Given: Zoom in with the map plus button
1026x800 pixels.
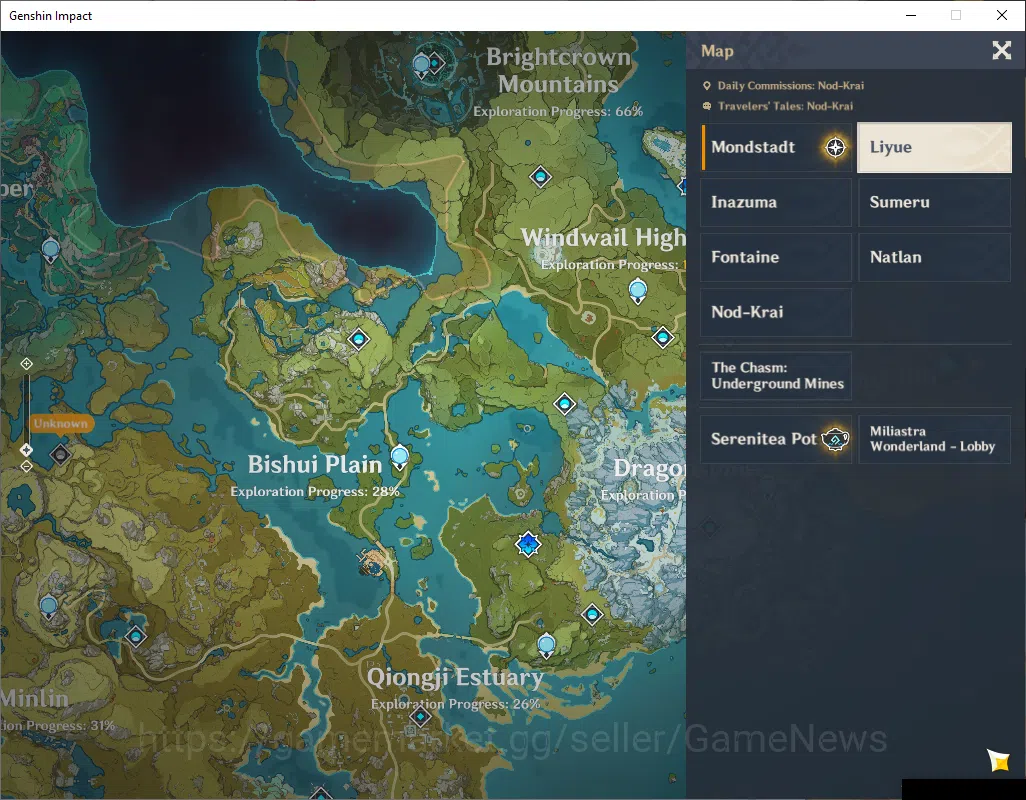Looking at the screenshot, I should pos(26,364).
